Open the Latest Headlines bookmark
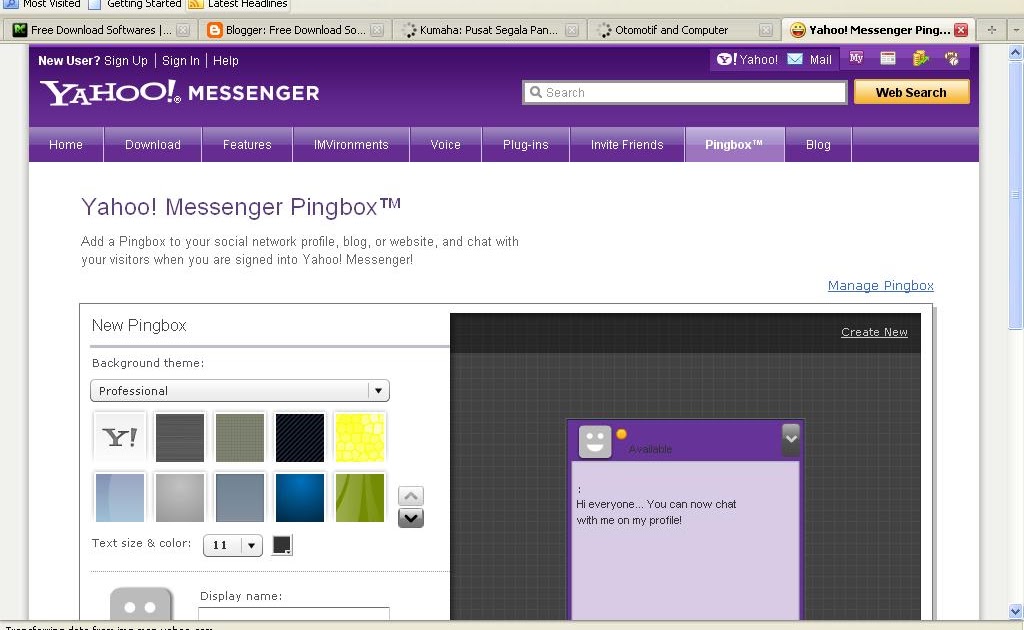Viewport: 1024px width, 630px height. (239, 4)
